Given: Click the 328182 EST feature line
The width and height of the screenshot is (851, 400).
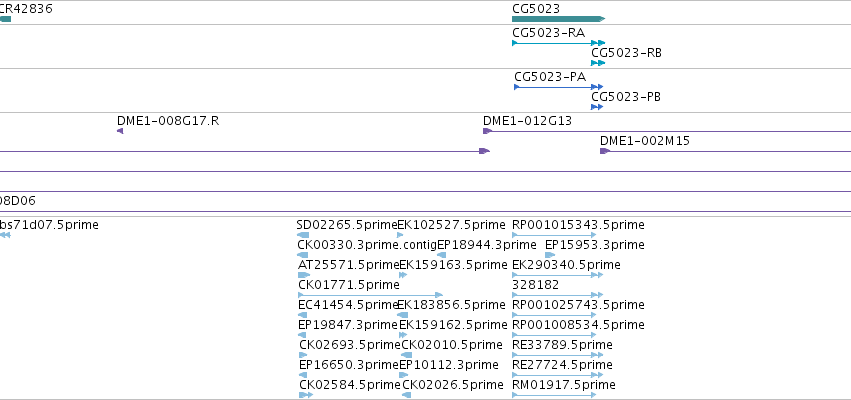Looking at the screenshot, I should point(557,295).
